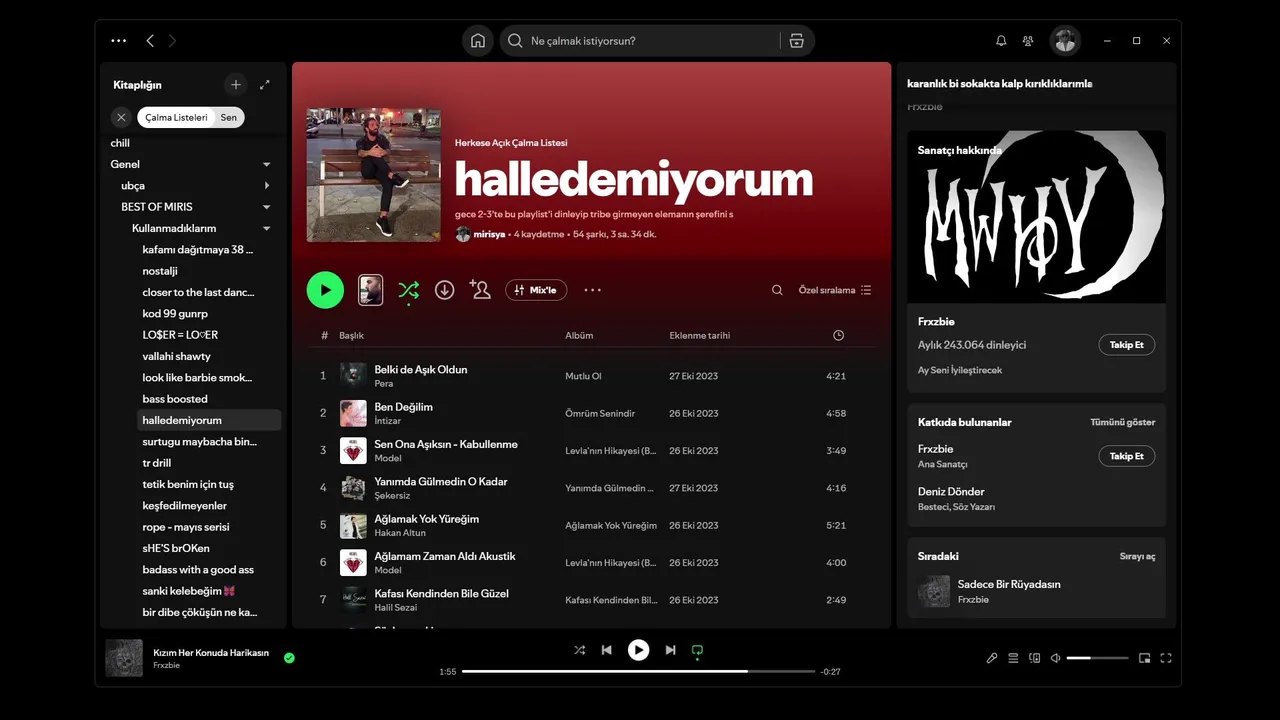
Task: Click the search magnifier icon in top bar
Action: click(515, 41)
